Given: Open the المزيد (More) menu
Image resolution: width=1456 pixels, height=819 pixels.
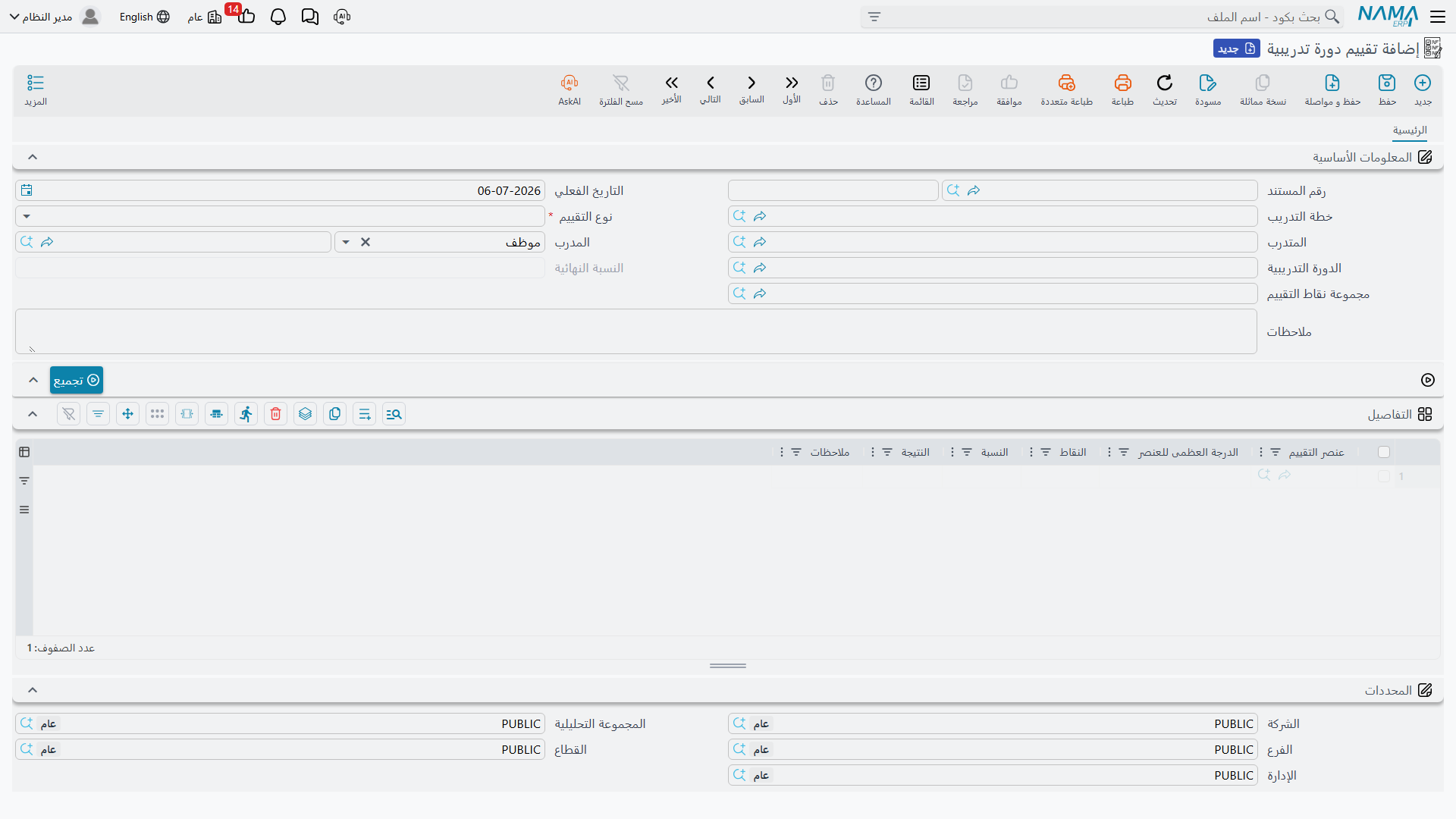Looking at the screenshot, I should coord(36,89).
